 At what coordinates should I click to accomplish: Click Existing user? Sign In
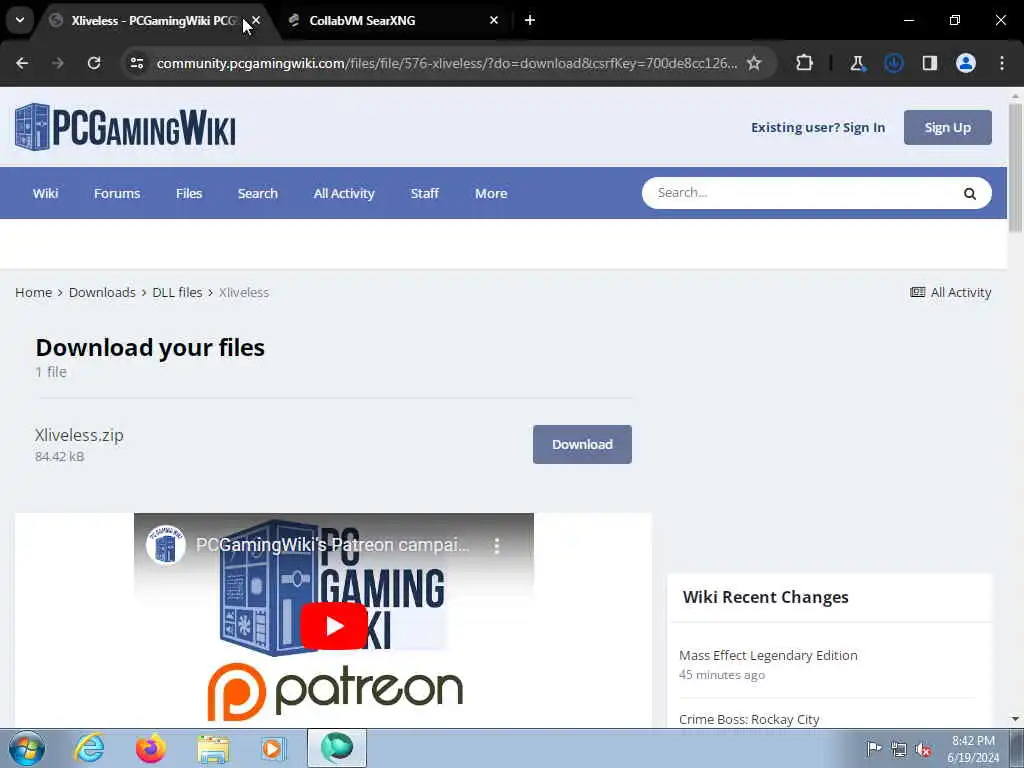tap(818, 127)
